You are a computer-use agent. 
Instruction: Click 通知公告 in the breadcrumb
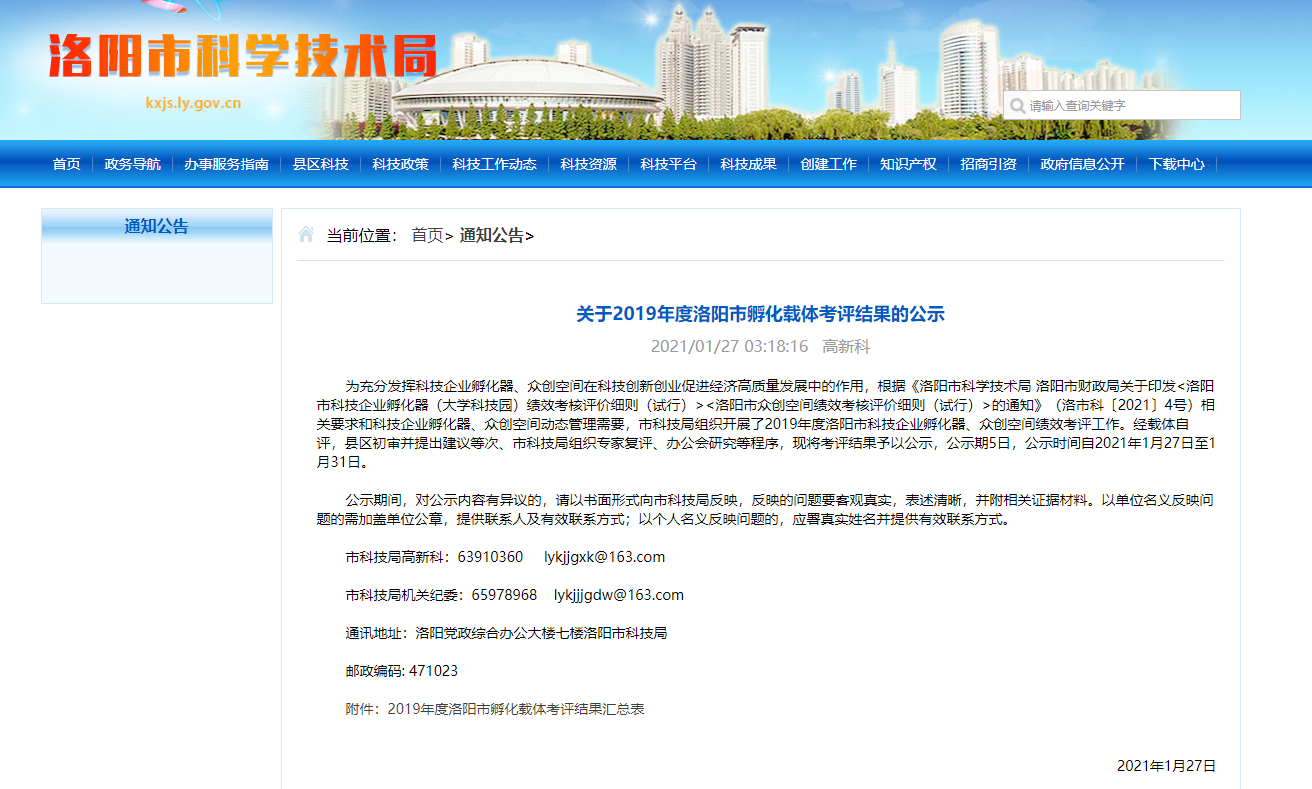pos(491,235)
